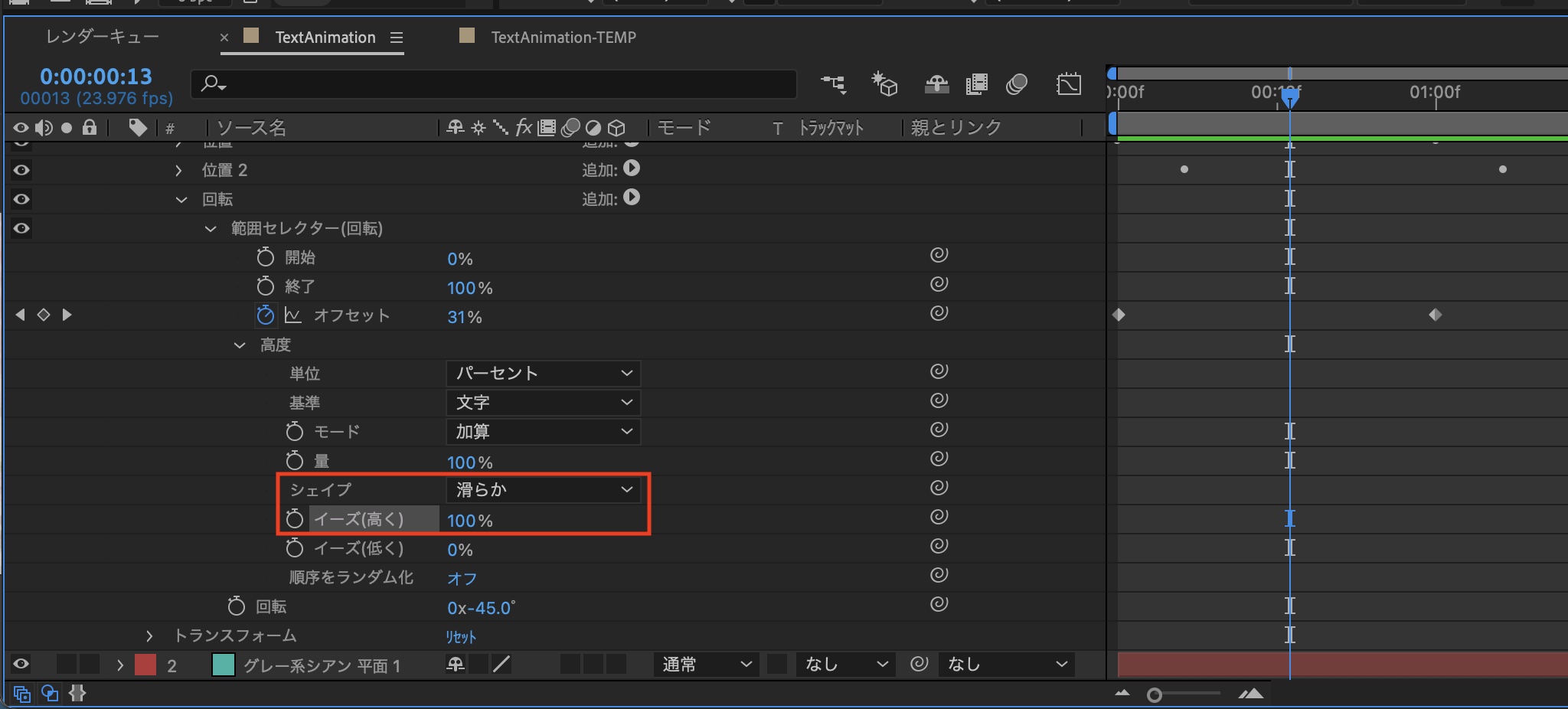Image resolution: width=1568 pixels, height=709 pixels.
Task: Hide 範囲セレクター(回転) selector
Action: pos(21,228)
